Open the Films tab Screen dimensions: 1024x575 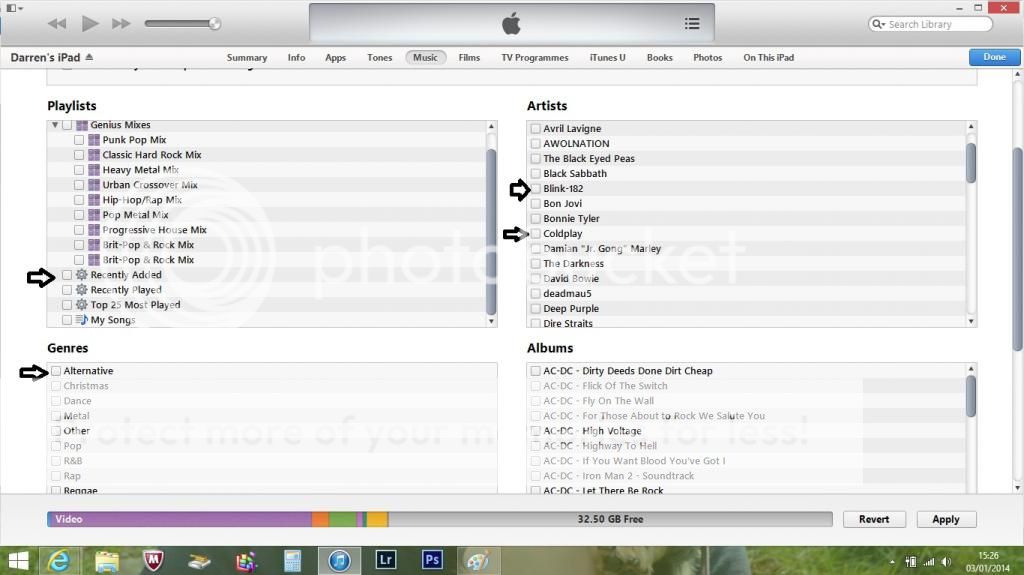pyautogui.click(x=469, y=58)
